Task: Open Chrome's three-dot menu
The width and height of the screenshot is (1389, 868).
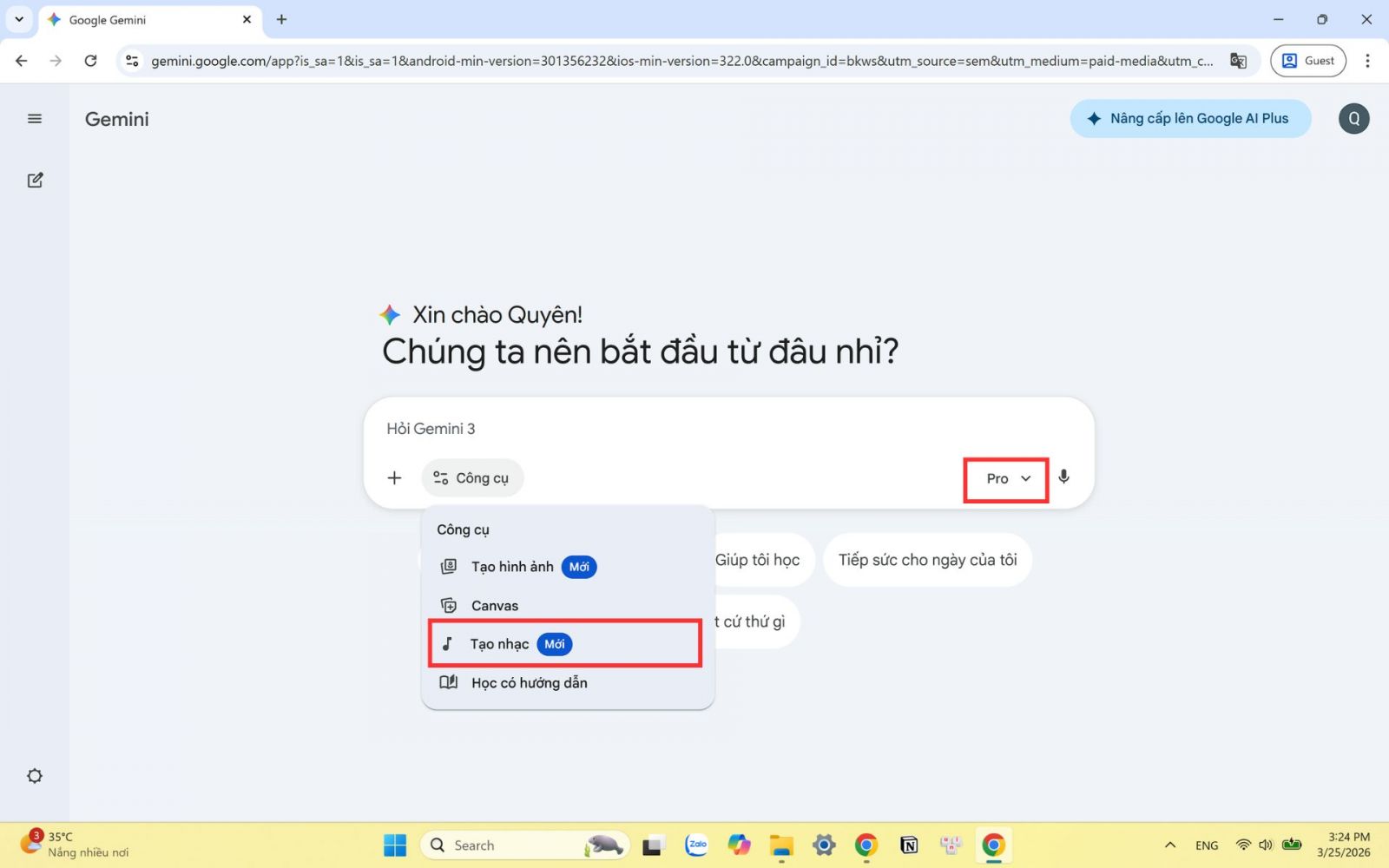Action: pos(1367,61)
